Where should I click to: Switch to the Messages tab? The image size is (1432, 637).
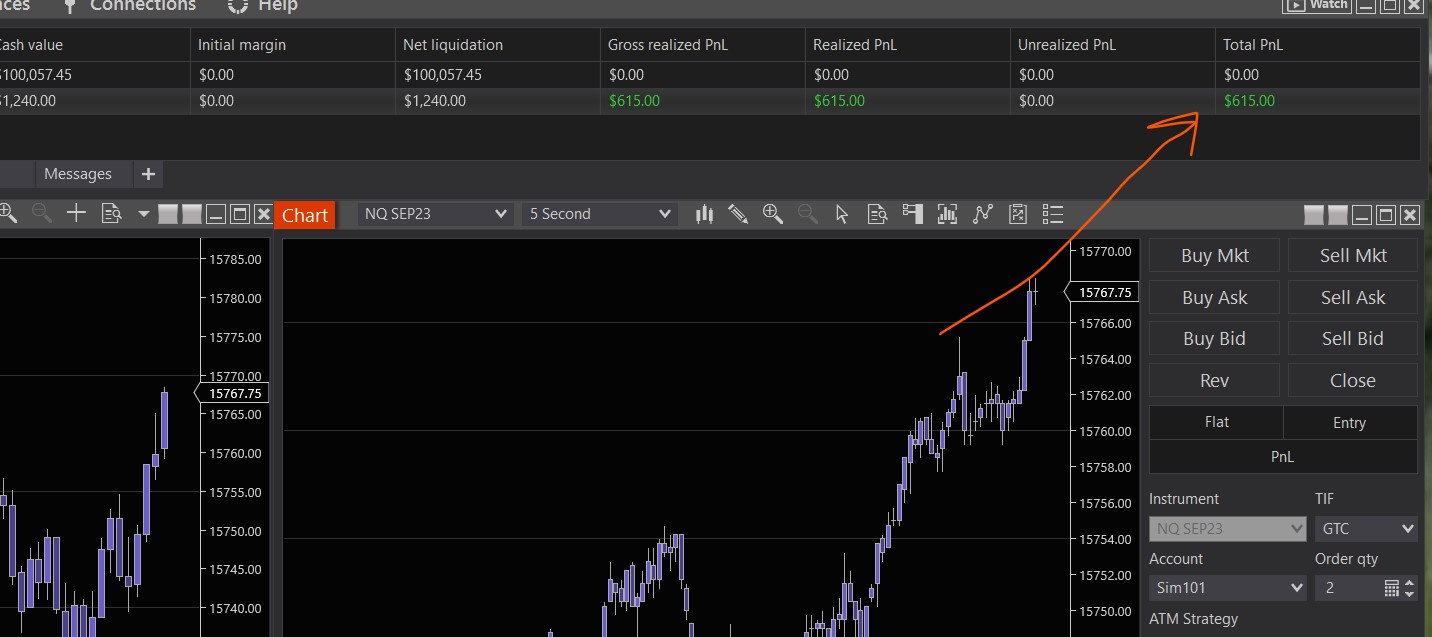coord(78,174)
